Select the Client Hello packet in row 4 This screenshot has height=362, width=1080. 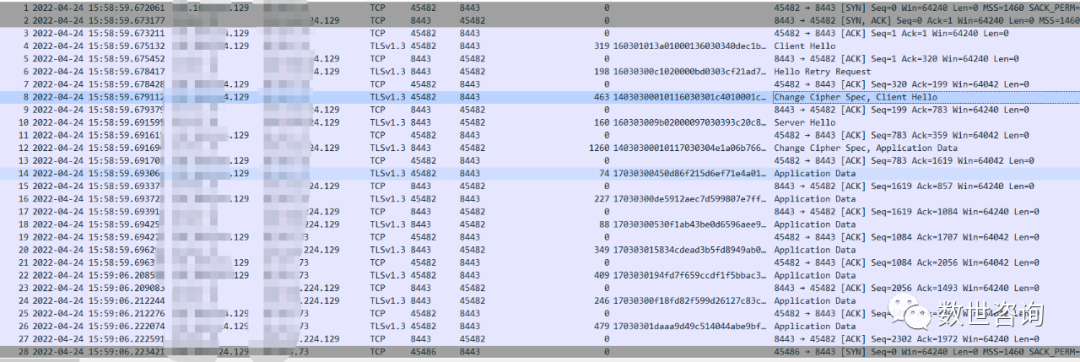coord(540,45)
